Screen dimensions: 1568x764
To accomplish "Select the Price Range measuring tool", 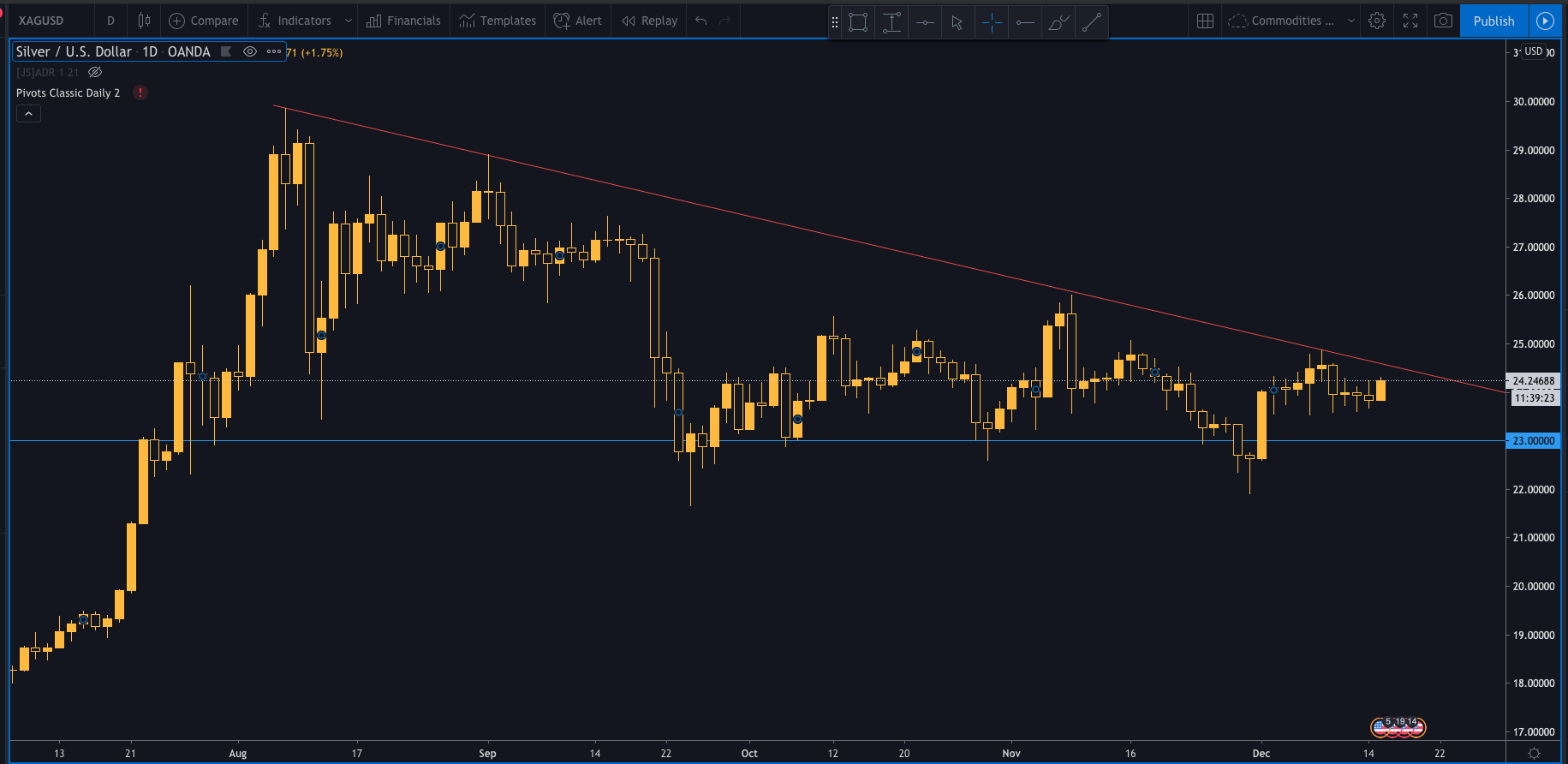I will pyautogui.click(x=891, y=22).
